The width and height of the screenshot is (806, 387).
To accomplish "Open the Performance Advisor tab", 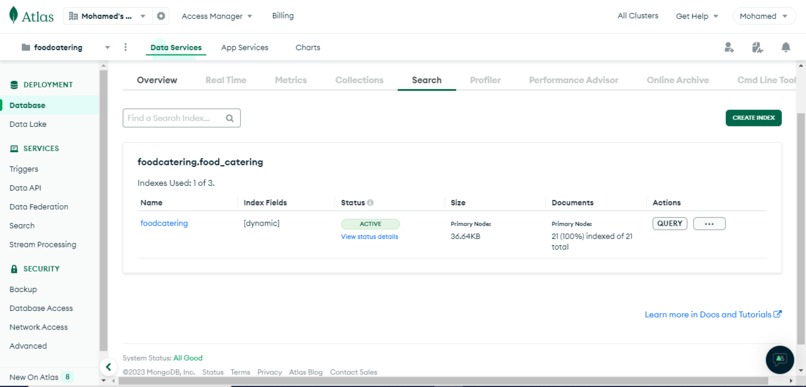I will click(x=574, y=80).
